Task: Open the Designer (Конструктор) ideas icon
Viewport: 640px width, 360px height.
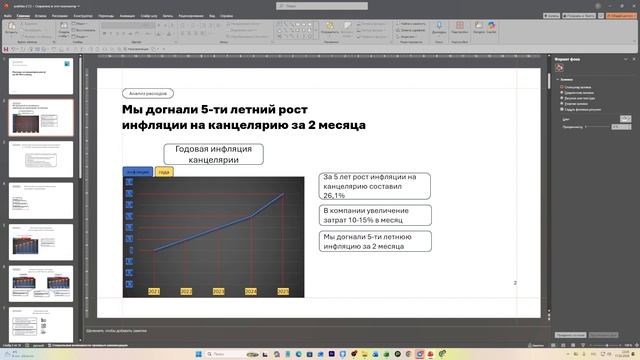Action: coord(479,25)
